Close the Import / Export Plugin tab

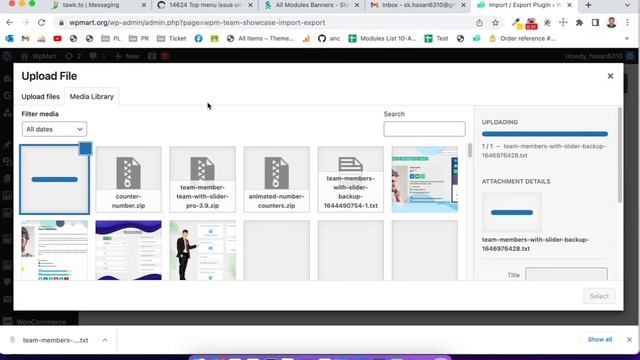pos(569,5)
